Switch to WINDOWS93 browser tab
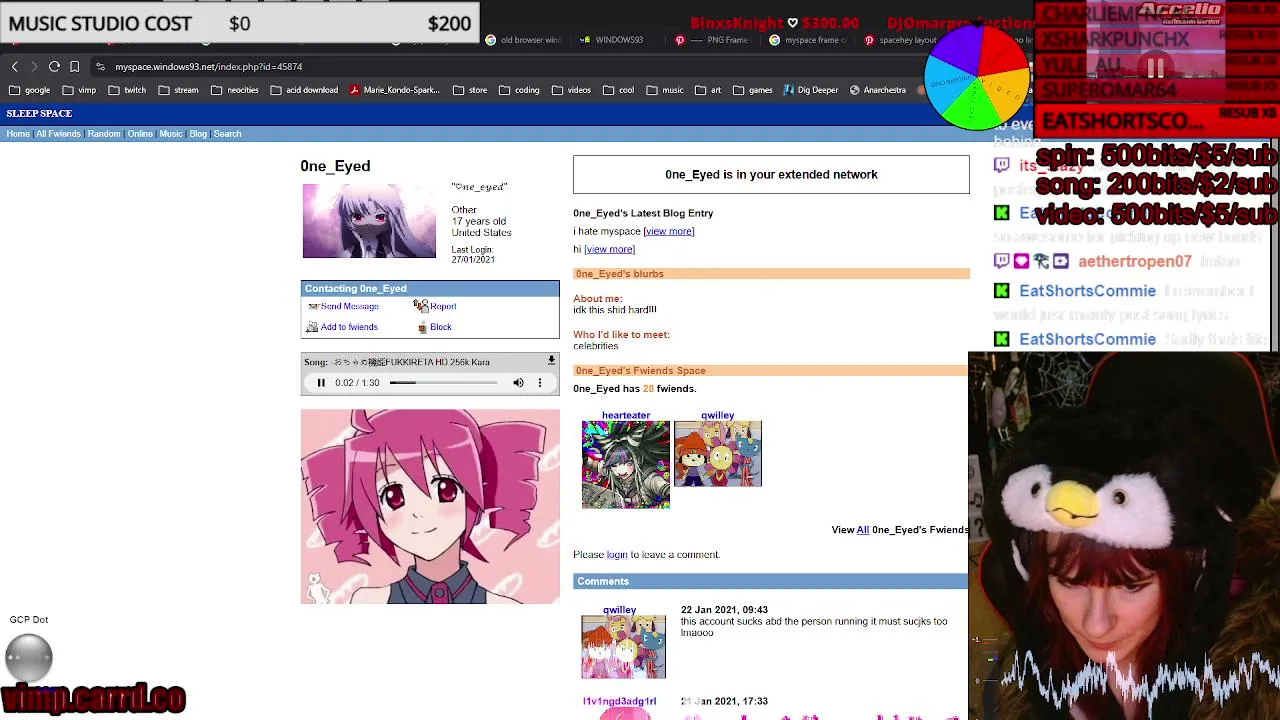Screen dimensions: 1280x720 [611, 40]
